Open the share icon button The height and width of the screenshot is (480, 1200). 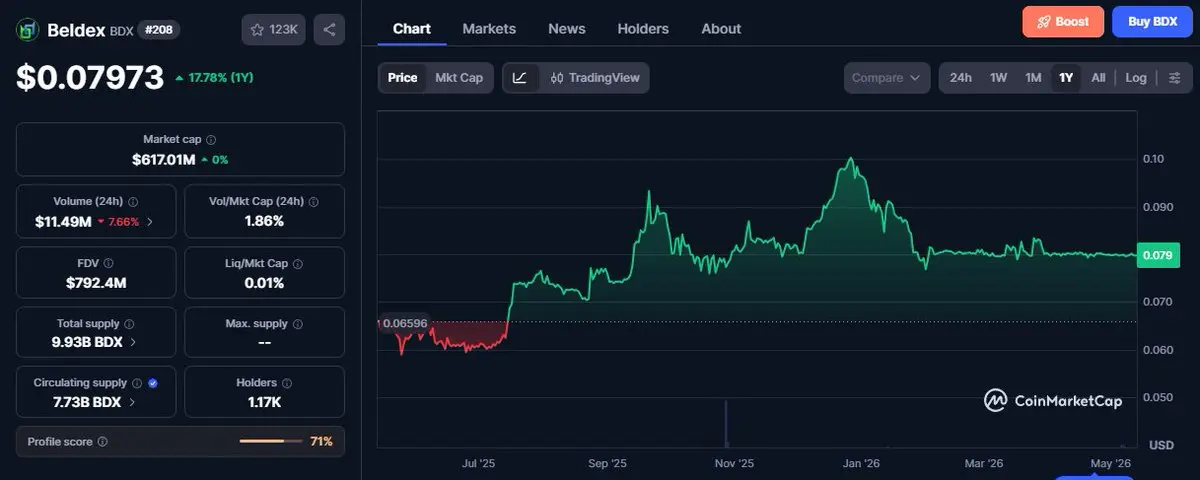[329, 30]
